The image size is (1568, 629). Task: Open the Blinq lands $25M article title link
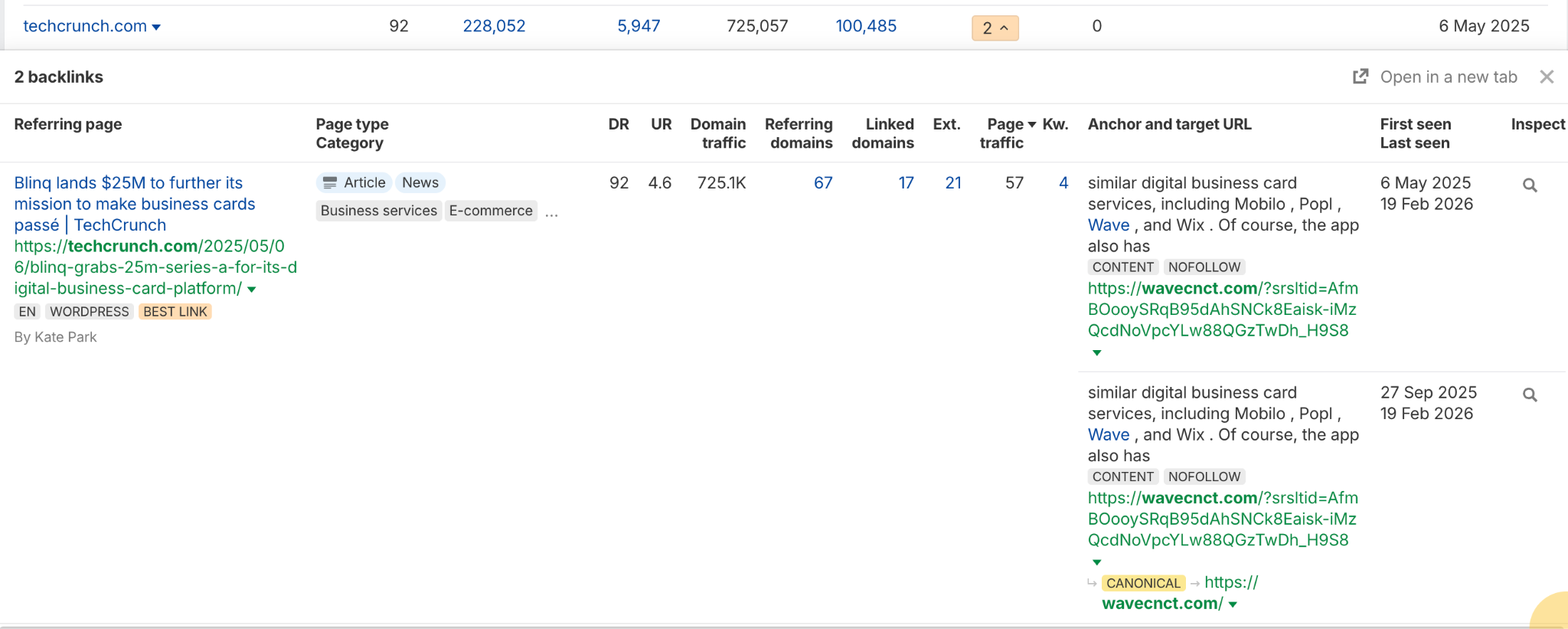[135, 204]
